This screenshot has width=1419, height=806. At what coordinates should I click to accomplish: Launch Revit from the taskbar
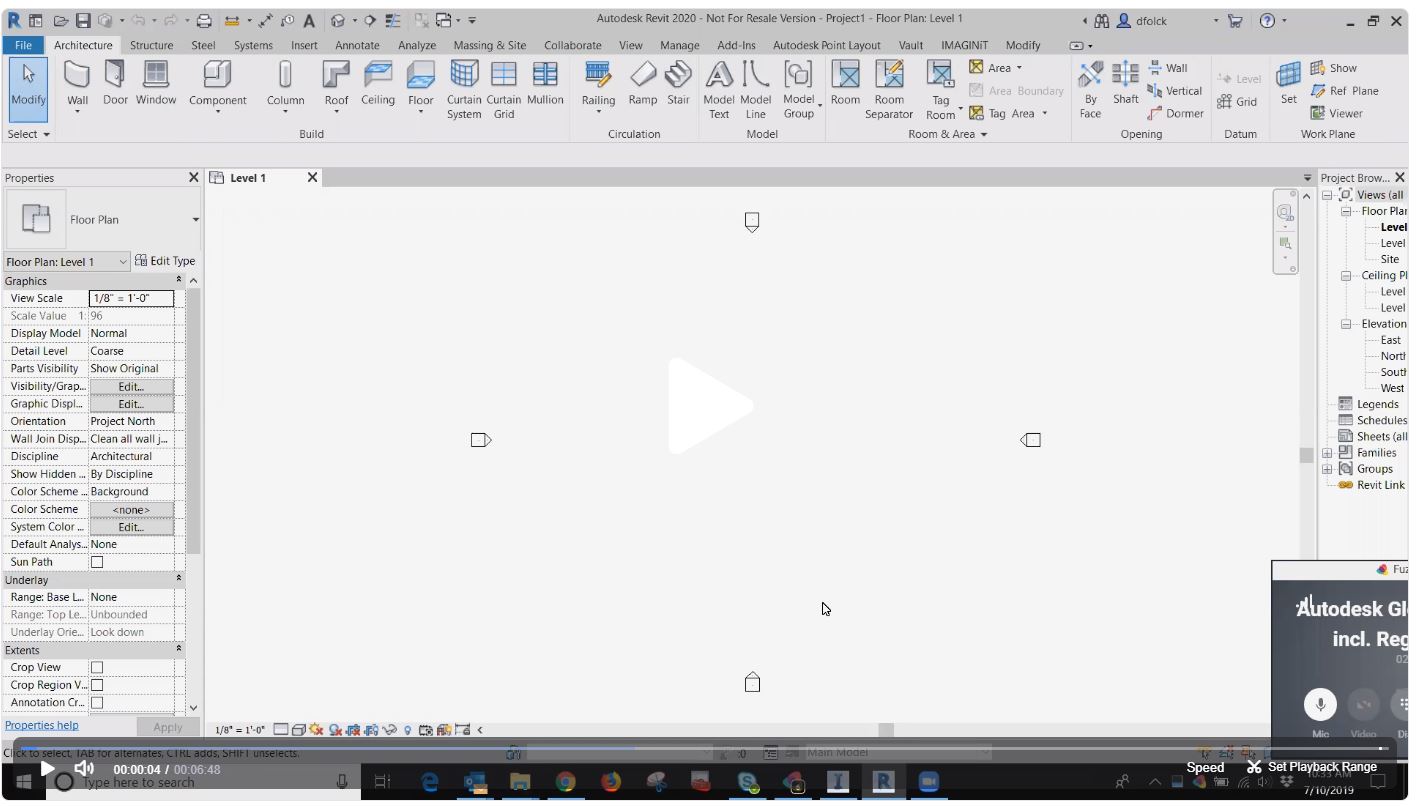(x=884, y=782)
